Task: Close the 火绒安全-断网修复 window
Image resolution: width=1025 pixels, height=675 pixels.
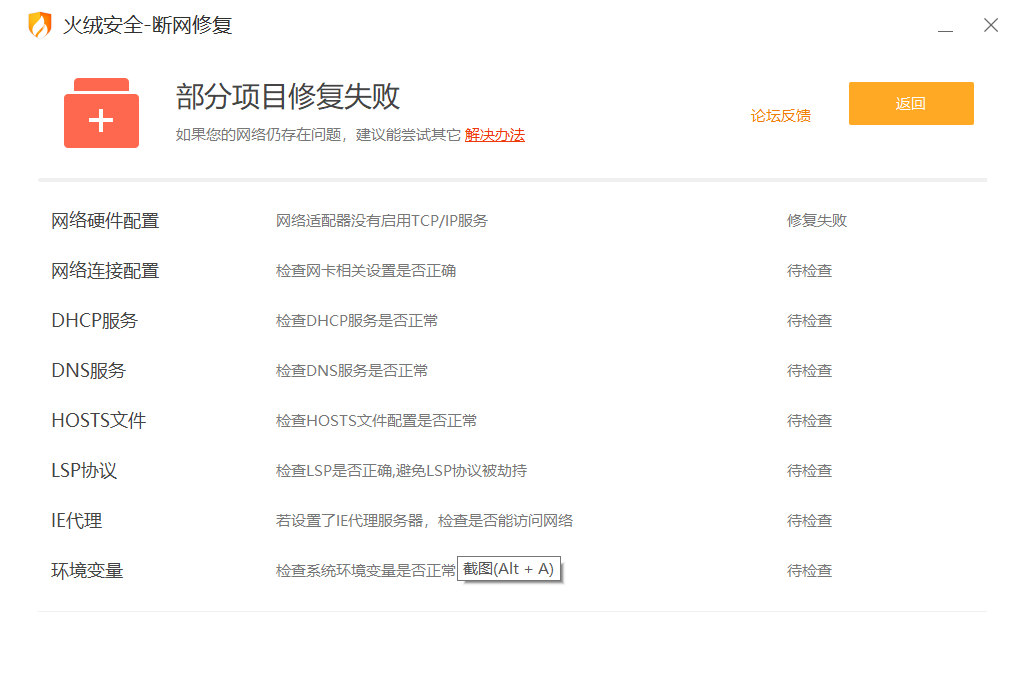Action: click(991, 25)
